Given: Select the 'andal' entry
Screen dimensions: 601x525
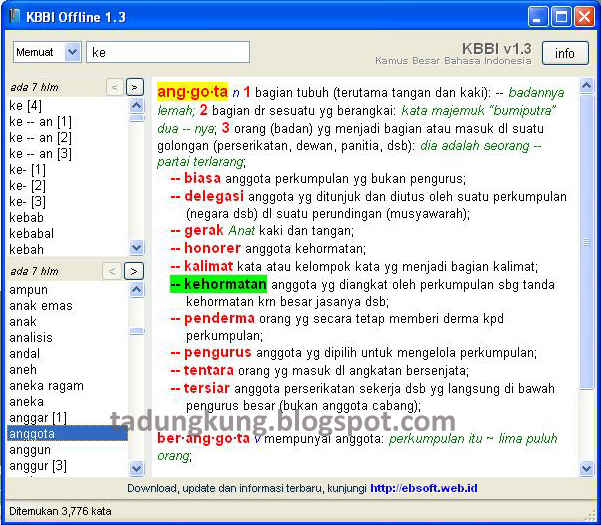Looking at the screenshot, I should (x=24, y=354).
